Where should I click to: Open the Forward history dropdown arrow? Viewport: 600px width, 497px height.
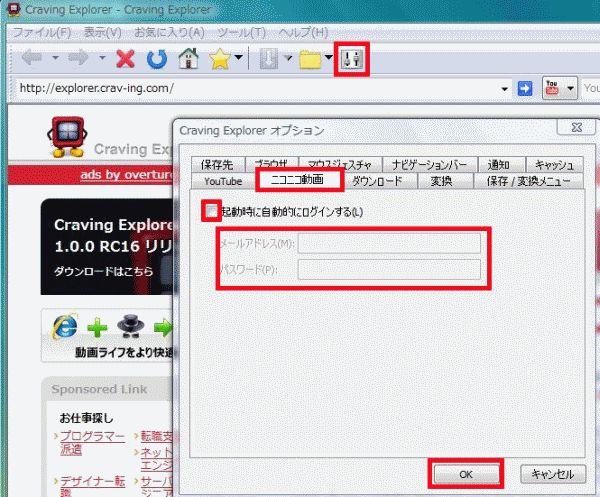102,58
